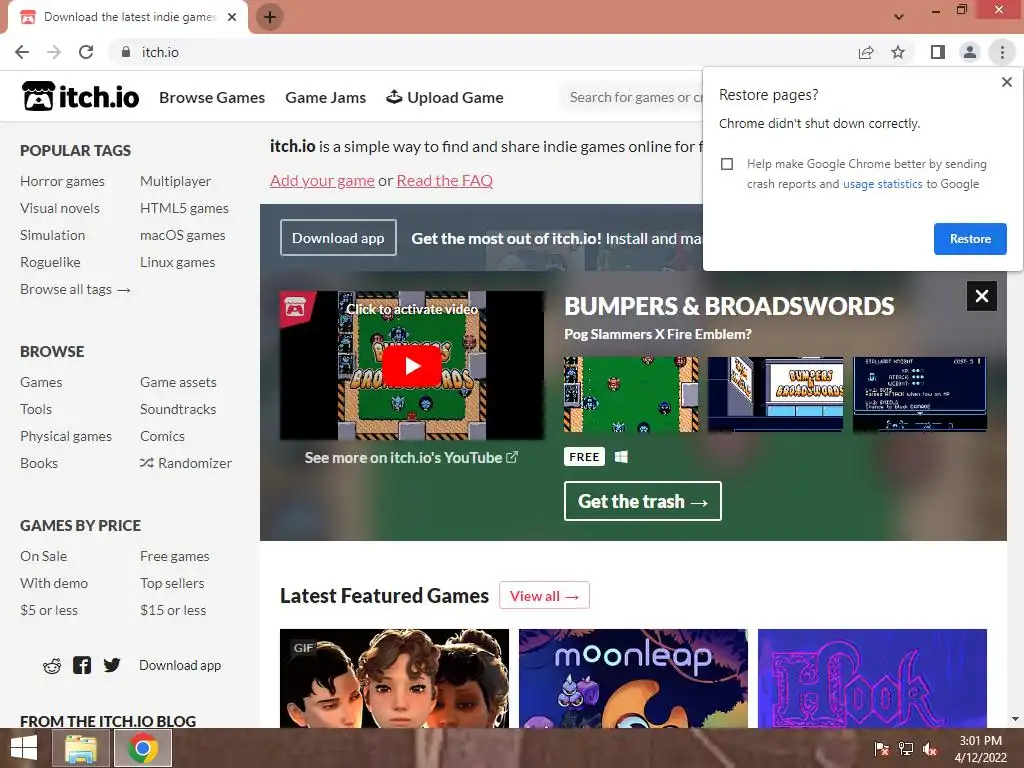The width and height of the screenshot is (1024, 768).
Task: Open the usage statistics link
Action: (882, 184)
